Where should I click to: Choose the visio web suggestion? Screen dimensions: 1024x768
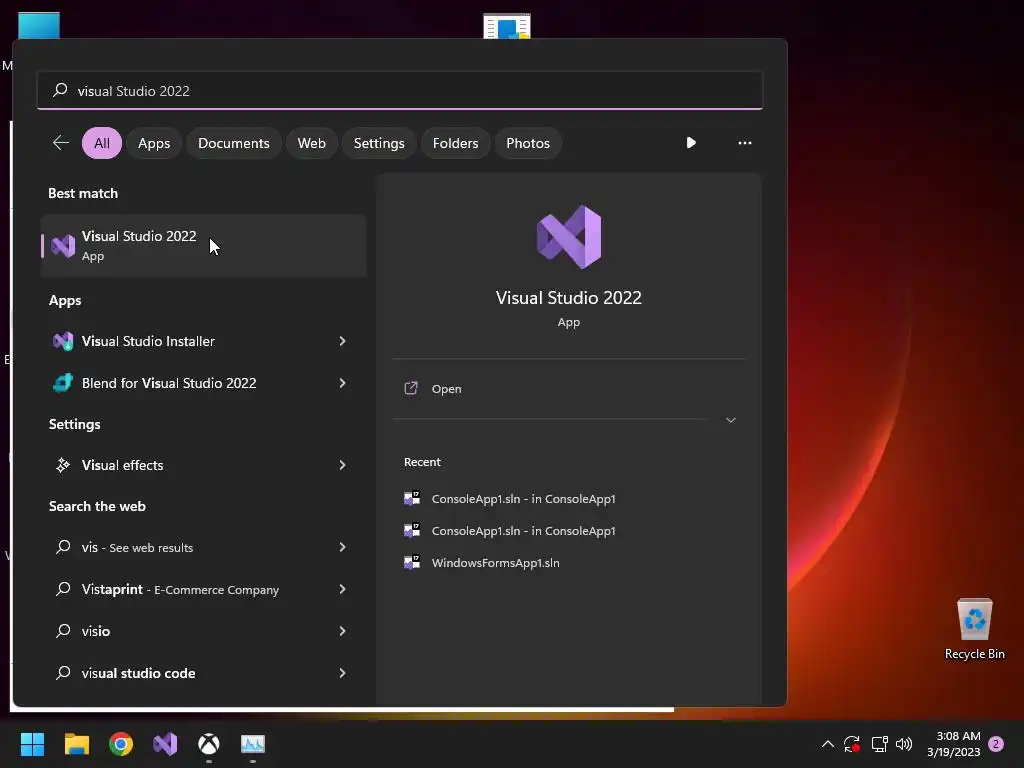tap(203, 631)
